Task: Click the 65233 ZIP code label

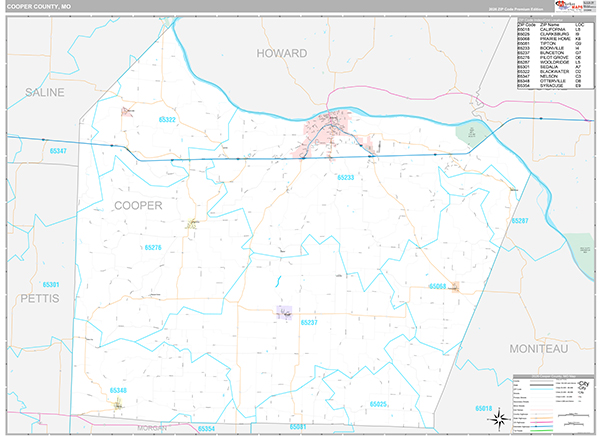Action: pyautogui.click(x=346, y=177)
